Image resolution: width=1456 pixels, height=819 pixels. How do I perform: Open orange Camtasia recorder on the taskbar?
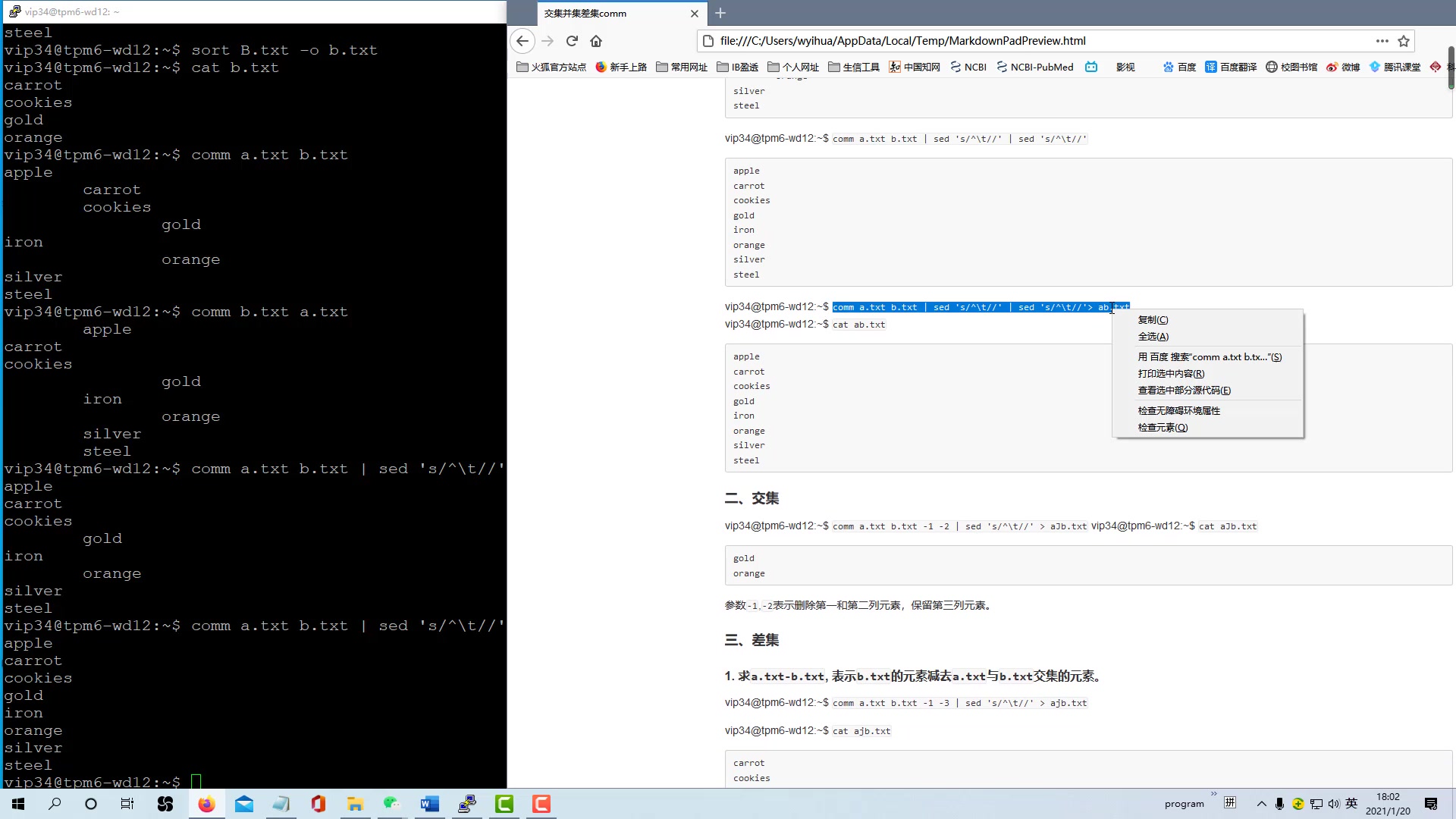click(x=541, y=804)
